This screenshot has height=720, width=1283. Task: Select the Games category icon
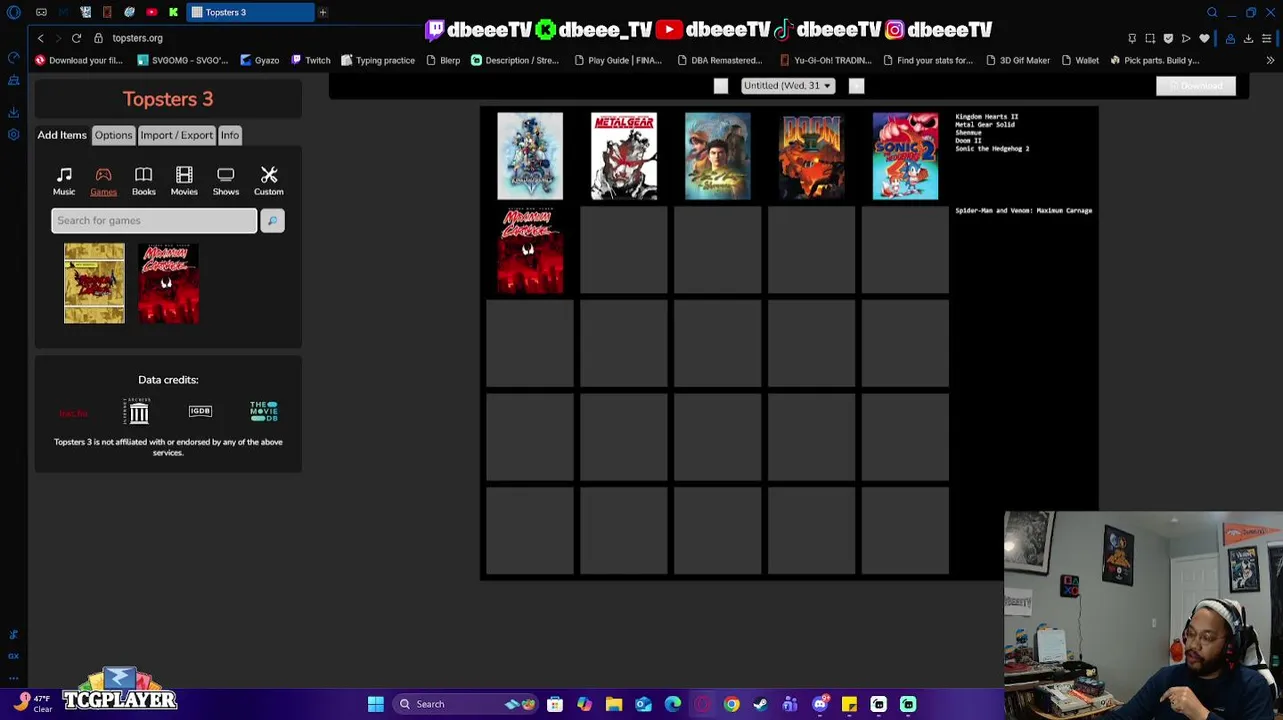pyautogui.click(x=103, y=181)
